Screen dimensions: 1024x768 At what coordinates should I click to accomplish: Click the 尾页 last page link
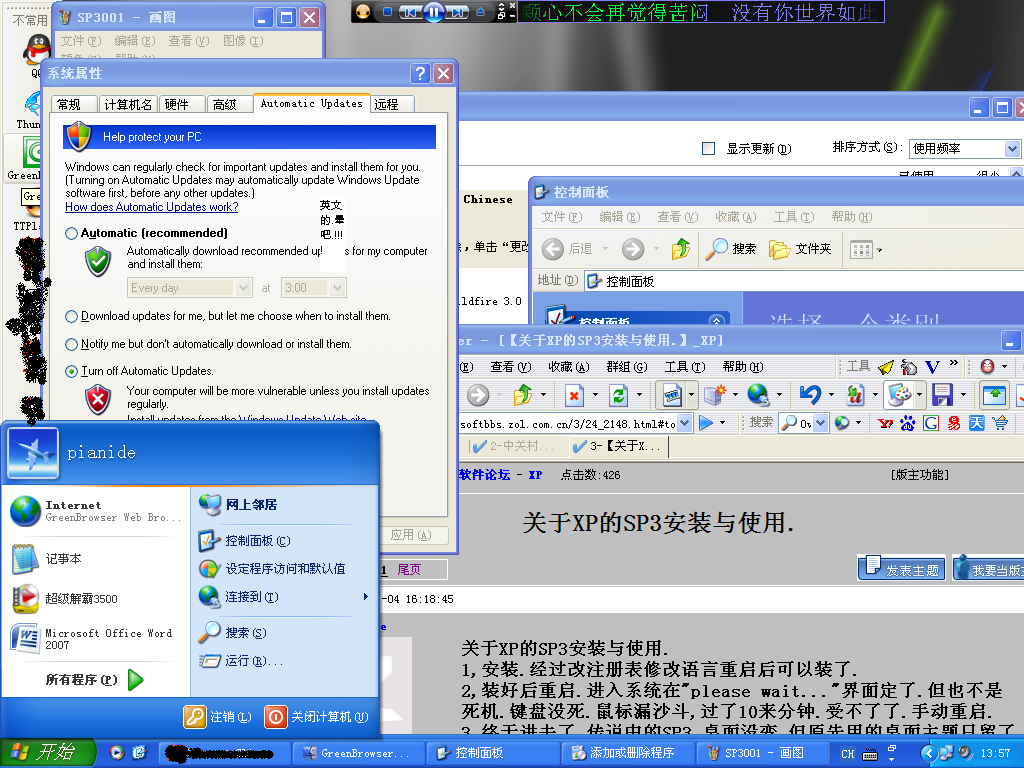coord(409,569)
